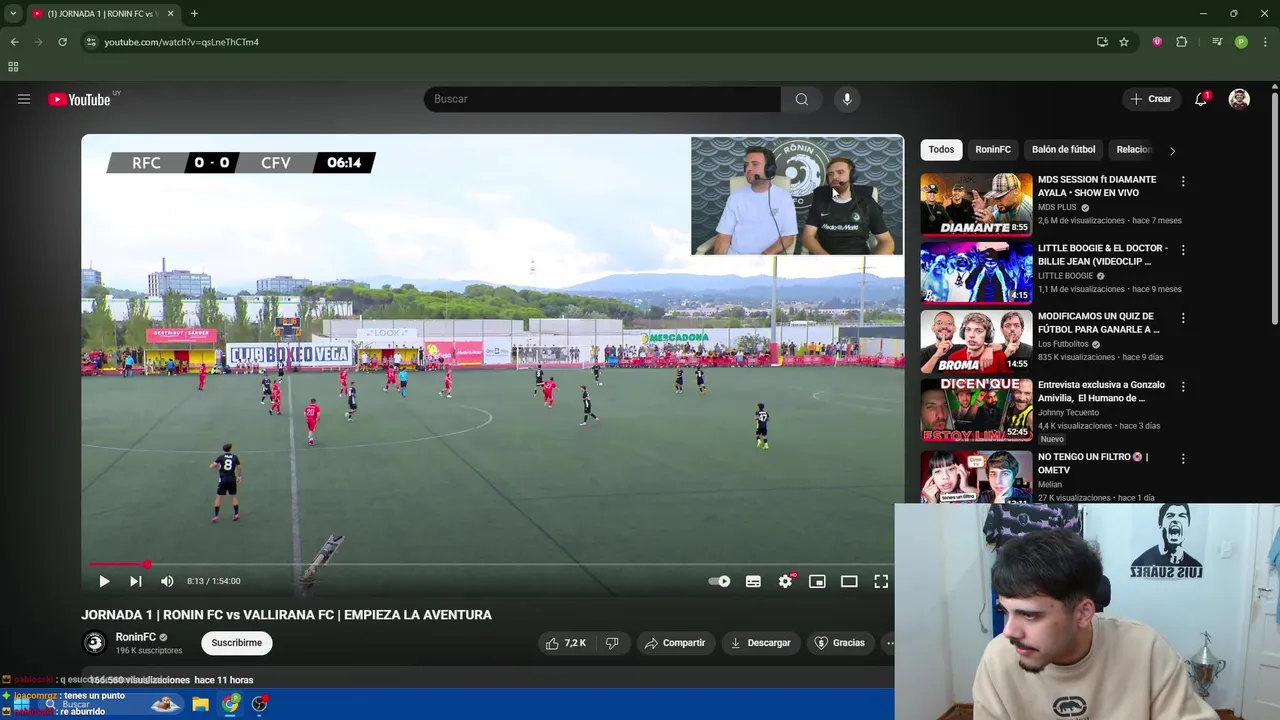The image size is (1280, 720).
Task: Open options menu for LITTLE BOOGIE video
Action: pyautogui.click(x=1183, y=249)
